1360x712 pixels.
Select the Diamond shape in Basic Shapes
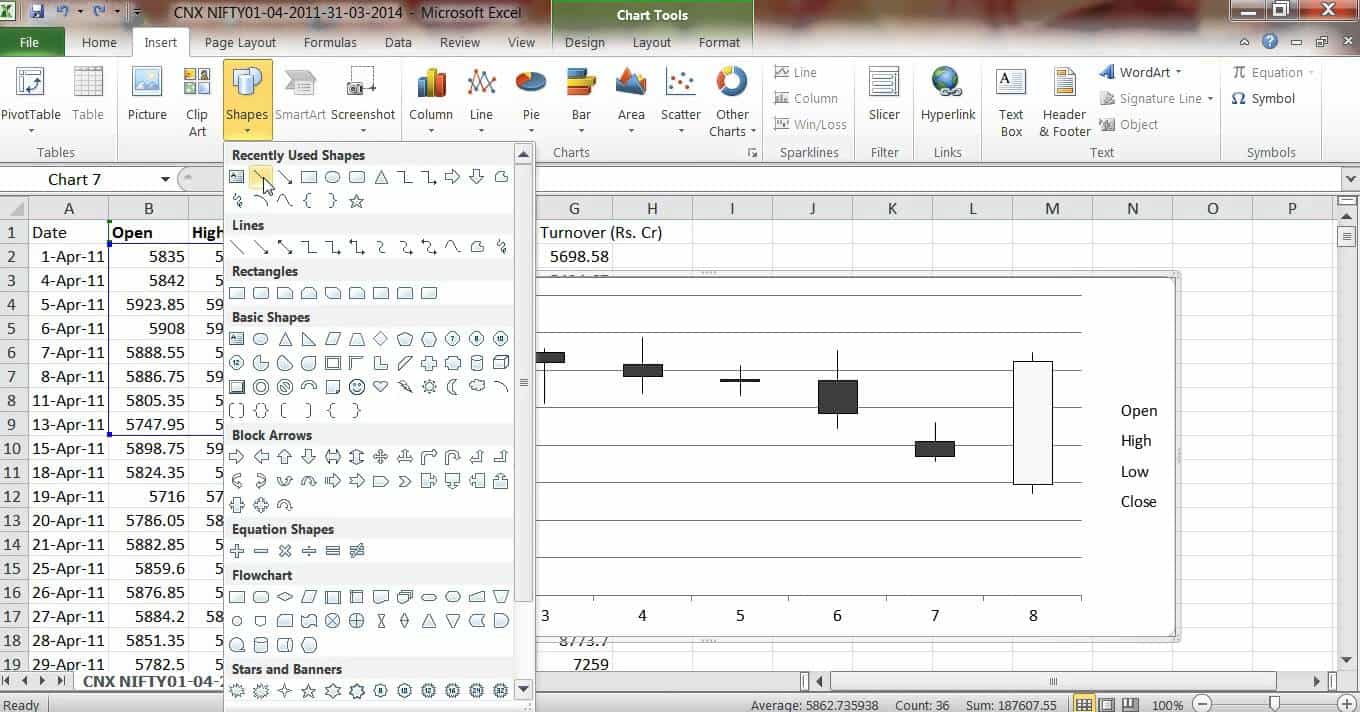point(381,339)
